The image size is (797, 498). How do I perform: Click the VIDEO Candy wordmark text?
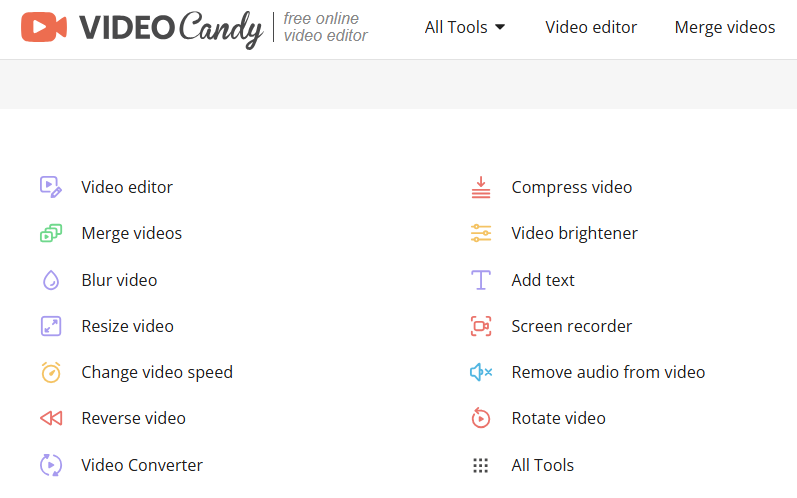pos(171,28)
